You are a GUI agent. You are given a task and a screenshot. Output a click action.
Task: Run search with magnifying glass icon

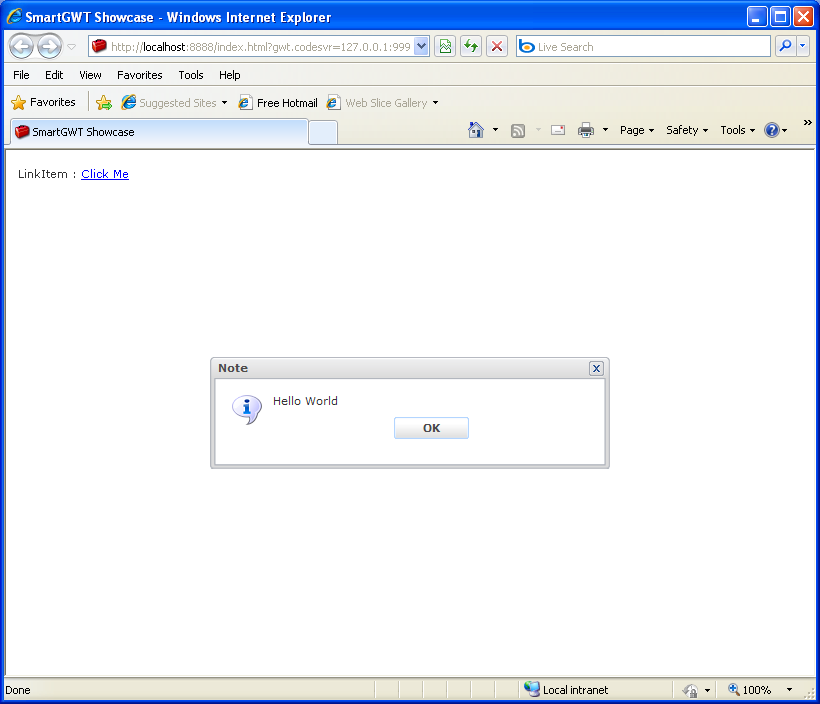coord(785,46)
